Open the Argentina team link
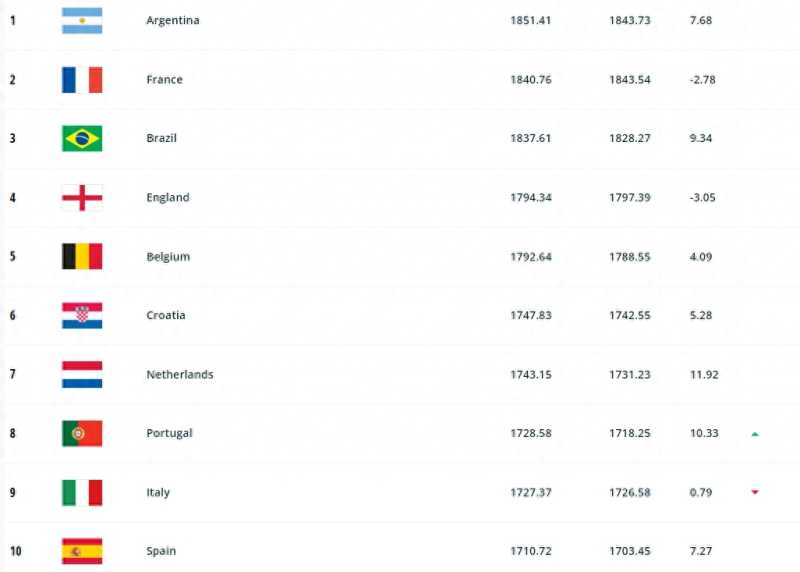The image size is (800, 572). pyautogui.click(x=172, y=21)
